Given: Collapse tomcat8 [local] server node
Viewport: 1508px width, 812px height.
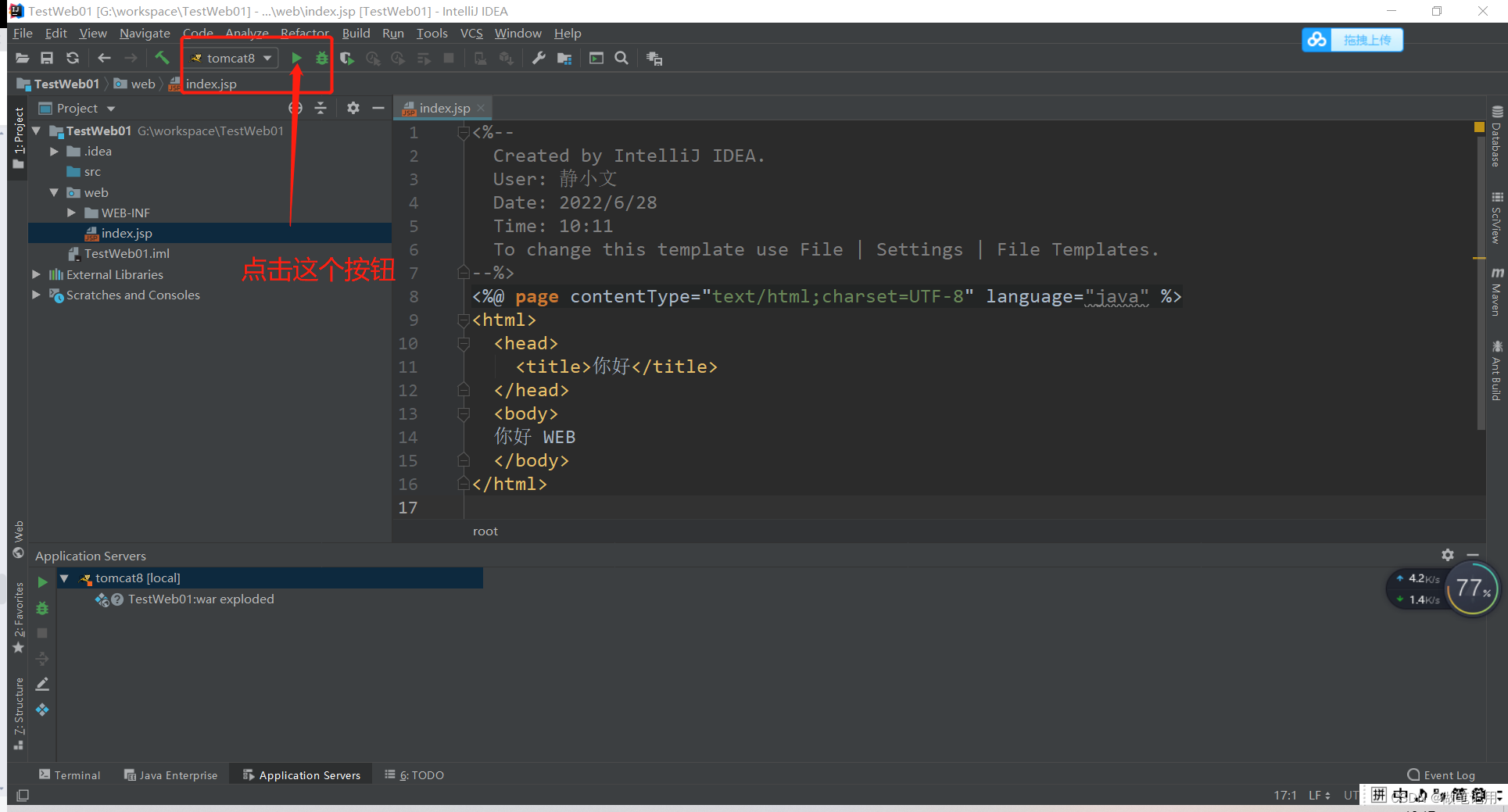Looking at the screenshot, I should point(65,578).
